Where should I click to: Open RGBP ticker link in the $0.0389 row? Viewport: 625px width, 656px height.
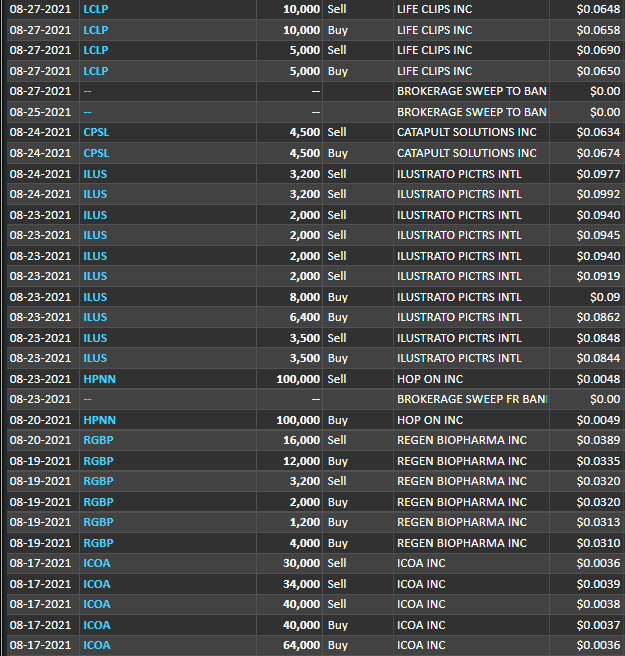(98, 440)
